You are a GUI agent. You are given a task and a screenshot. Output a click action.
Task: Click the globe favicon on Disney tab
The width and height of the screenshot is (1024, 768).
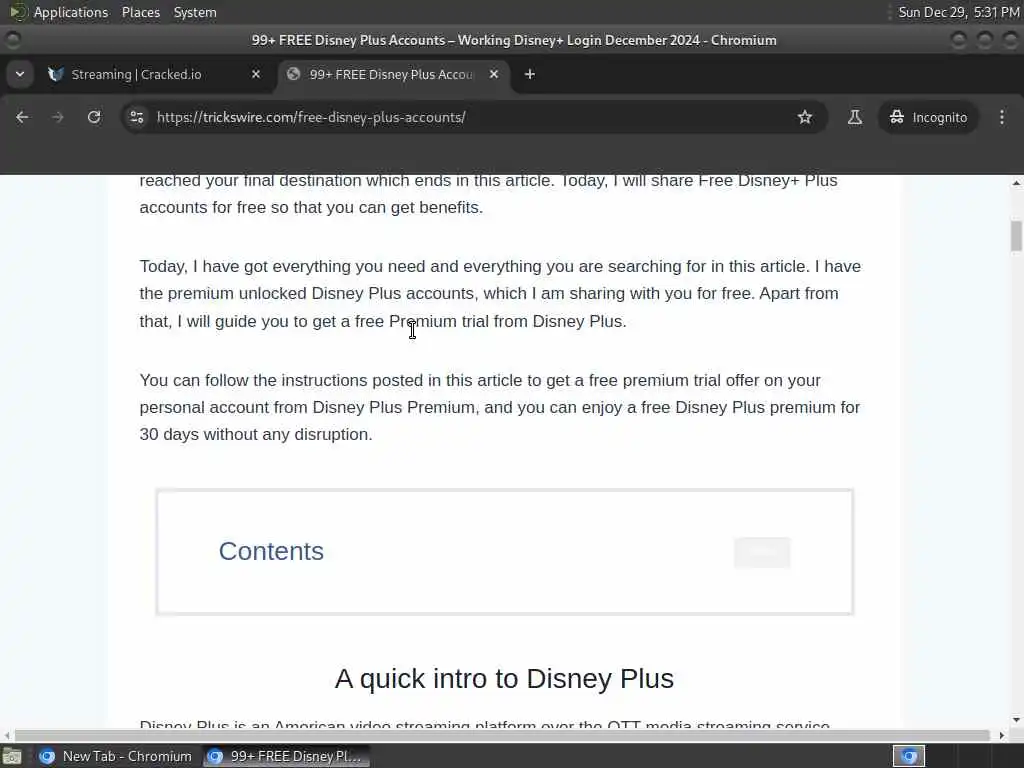click(x=293, y=74)
